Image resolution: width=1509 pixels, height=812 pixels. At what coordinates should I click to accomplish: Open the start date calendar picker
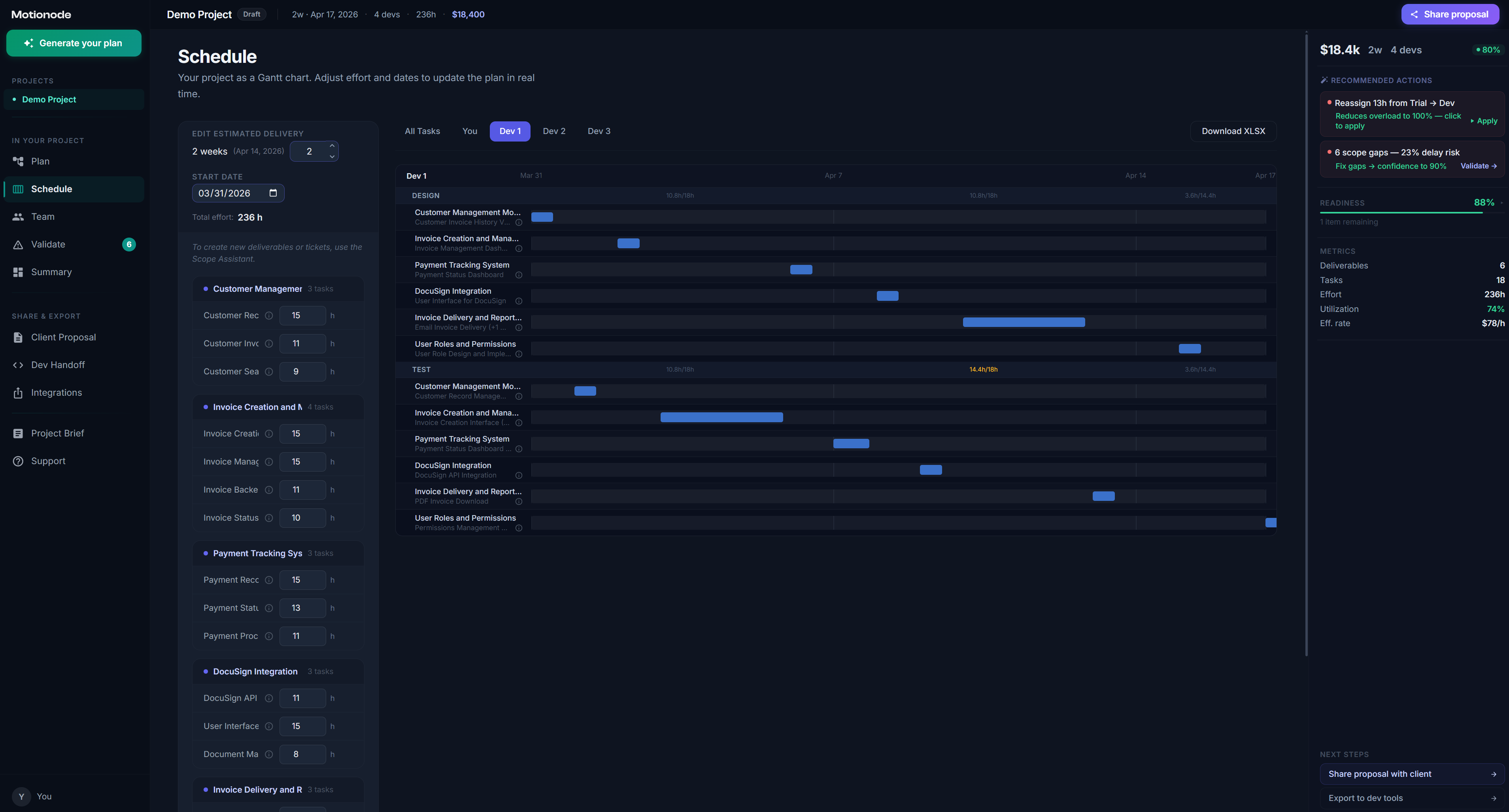coord(273,193)
